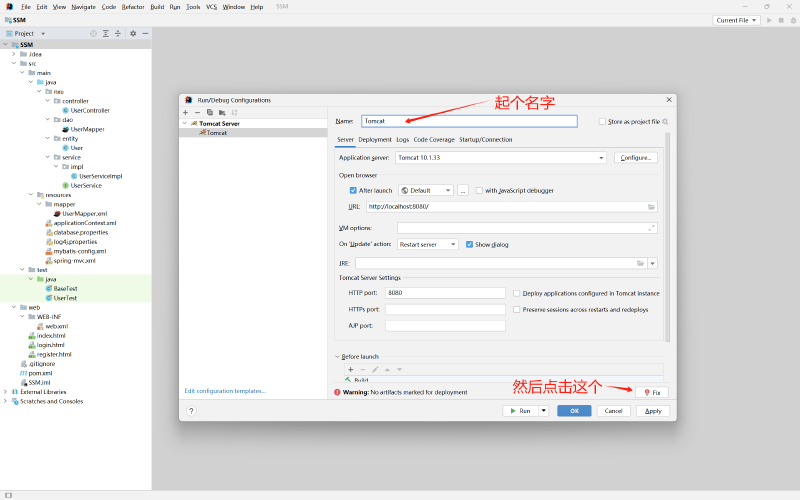
Task: Open Run button dropdown arrow
Action: click(544, 411)
